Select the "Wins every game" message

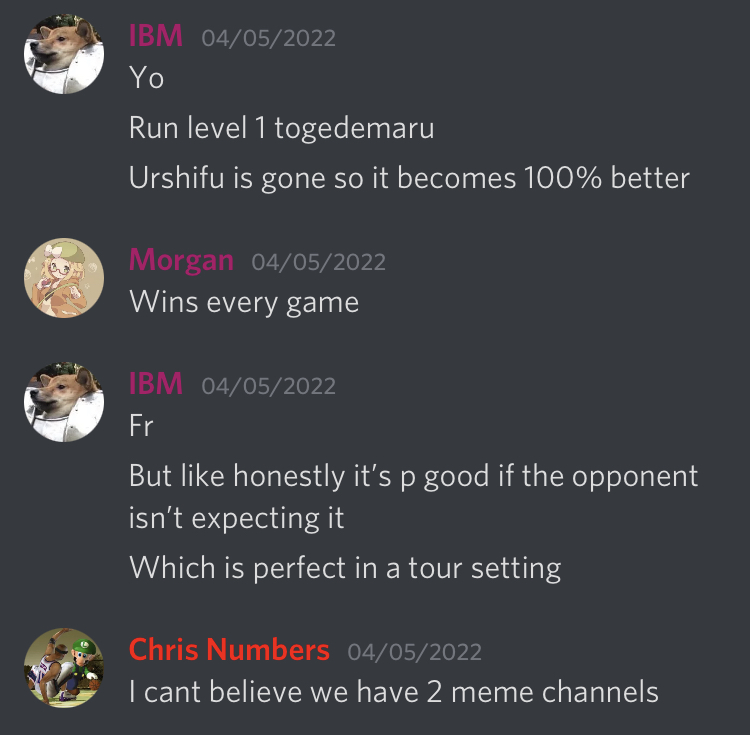tap(244, 303)
